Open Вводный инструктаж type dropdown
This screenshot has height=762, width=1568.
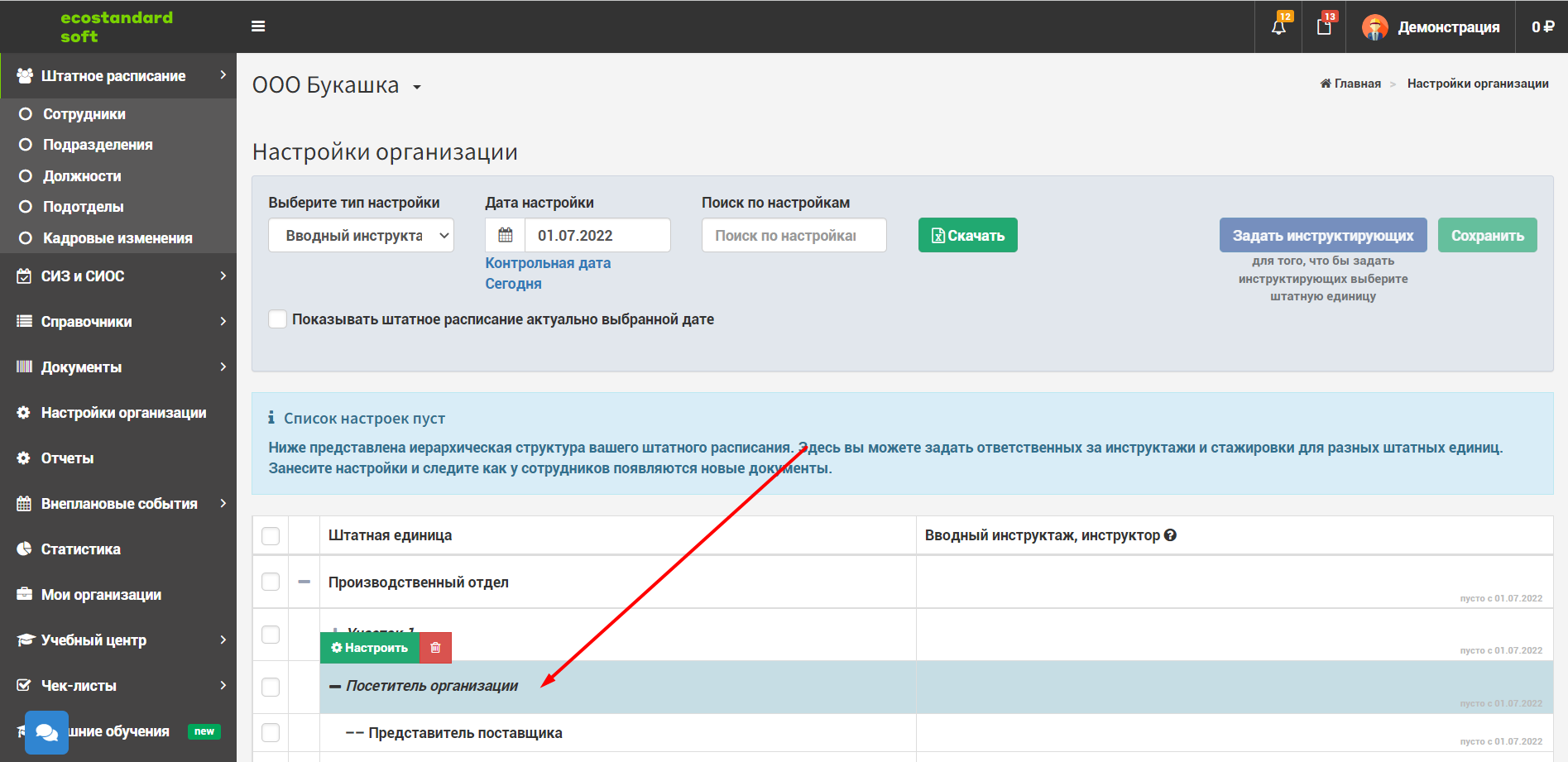click(x=361, y=235)
